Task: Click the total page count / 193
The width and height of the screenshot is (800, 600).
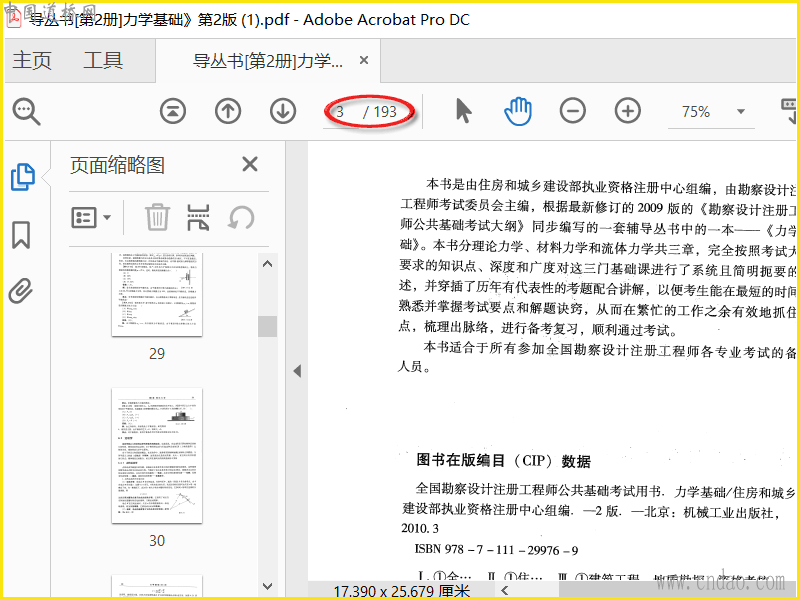Action: (380, 111)
